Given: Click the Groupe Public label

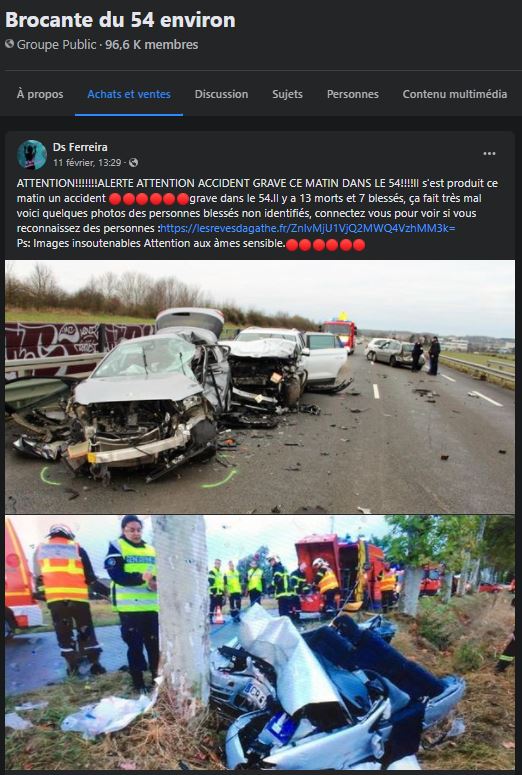Looking at the screenshot, I should (x=56, y=44).
